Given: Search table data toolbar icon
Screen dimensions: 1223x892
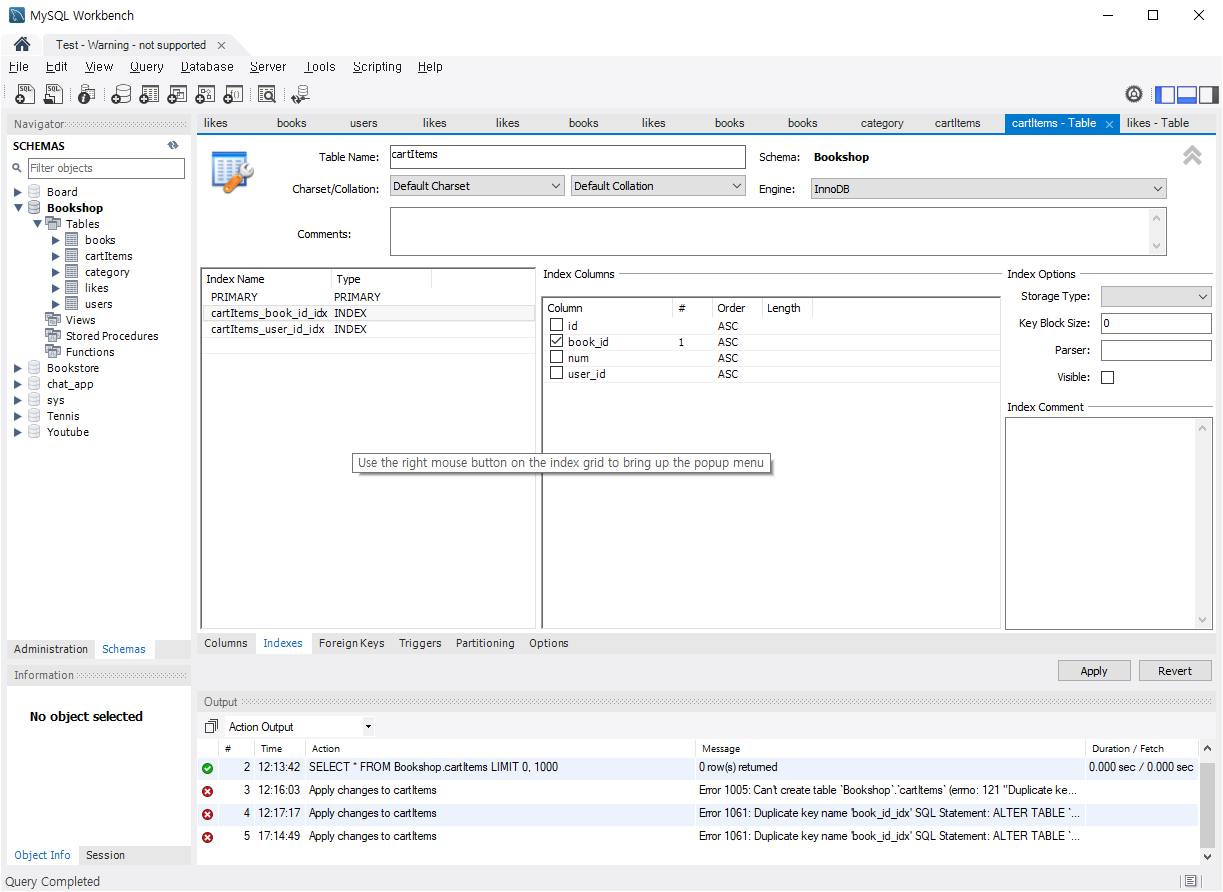Looking at the screenshot, I should click(x=267, y=94).
